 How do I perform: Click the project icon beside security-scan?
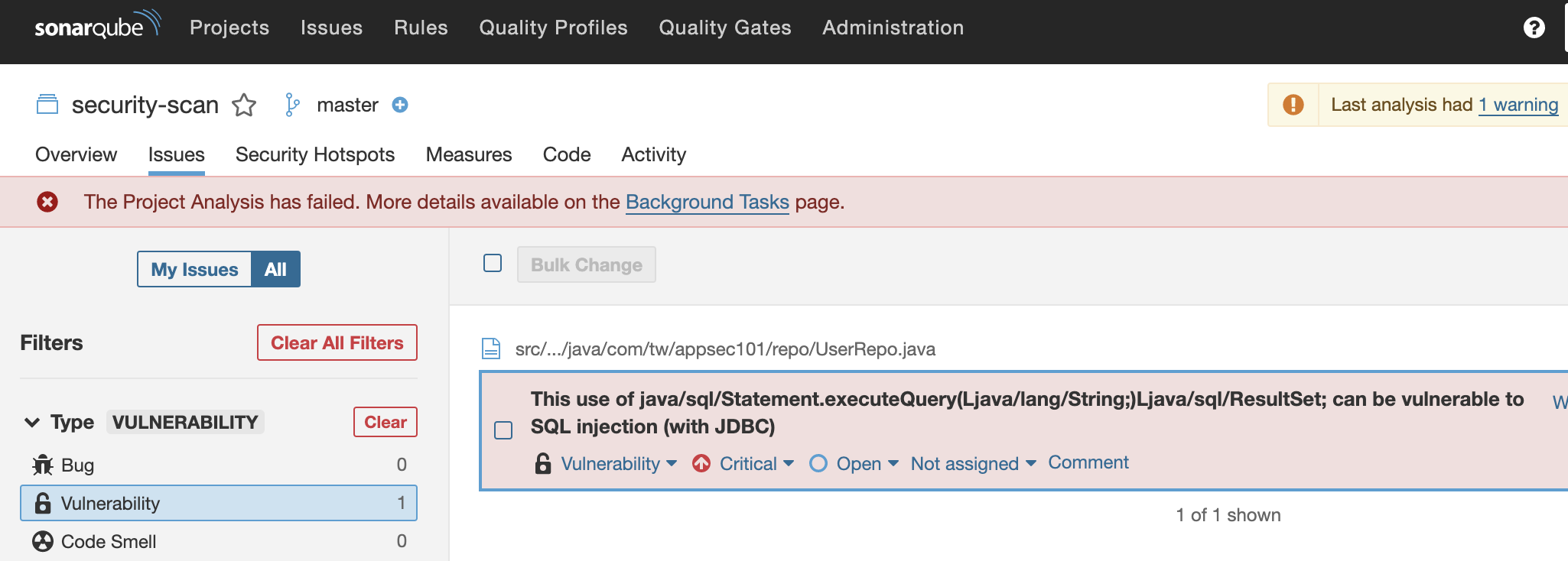[x=47, y=105]
